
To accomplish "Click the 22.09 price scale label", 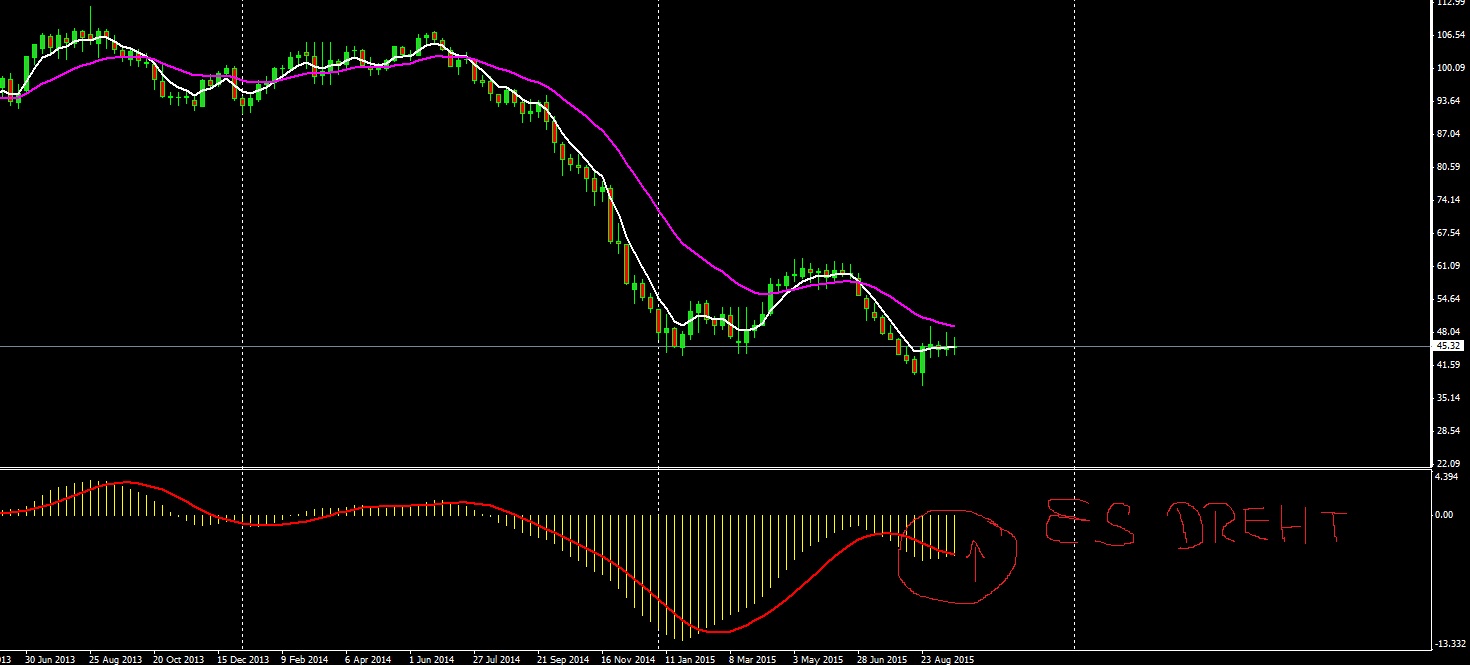I will point(1446,464).
